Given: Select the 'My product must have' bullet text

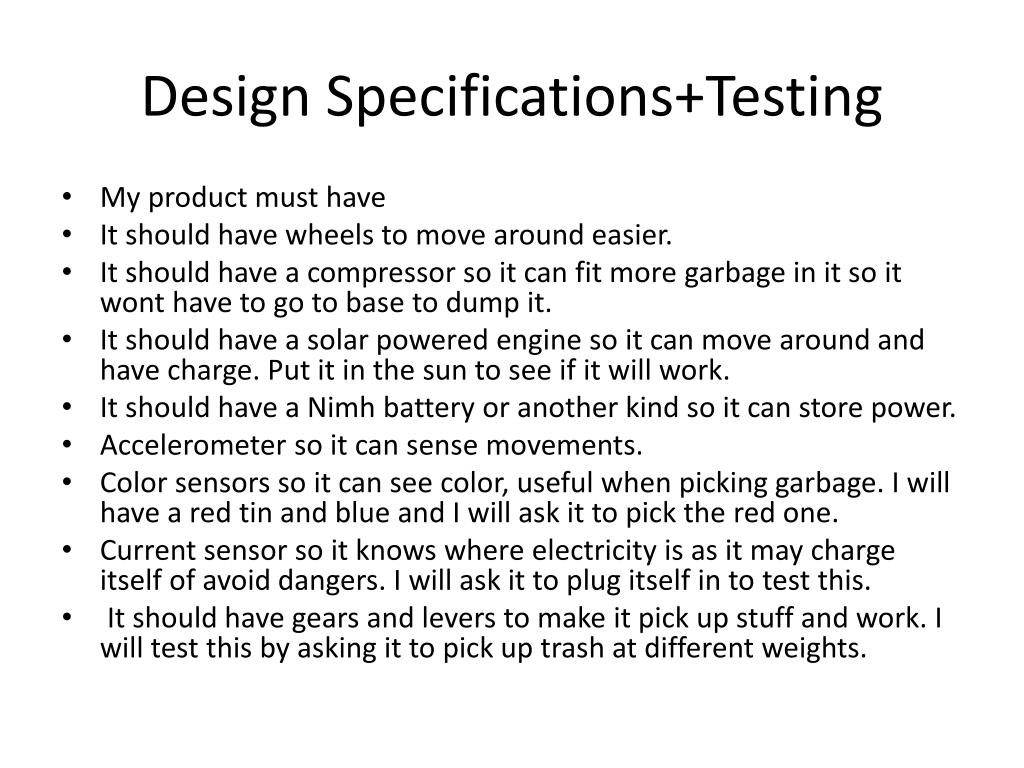Looking at the screenshot, I should click(x=243, y=198).
